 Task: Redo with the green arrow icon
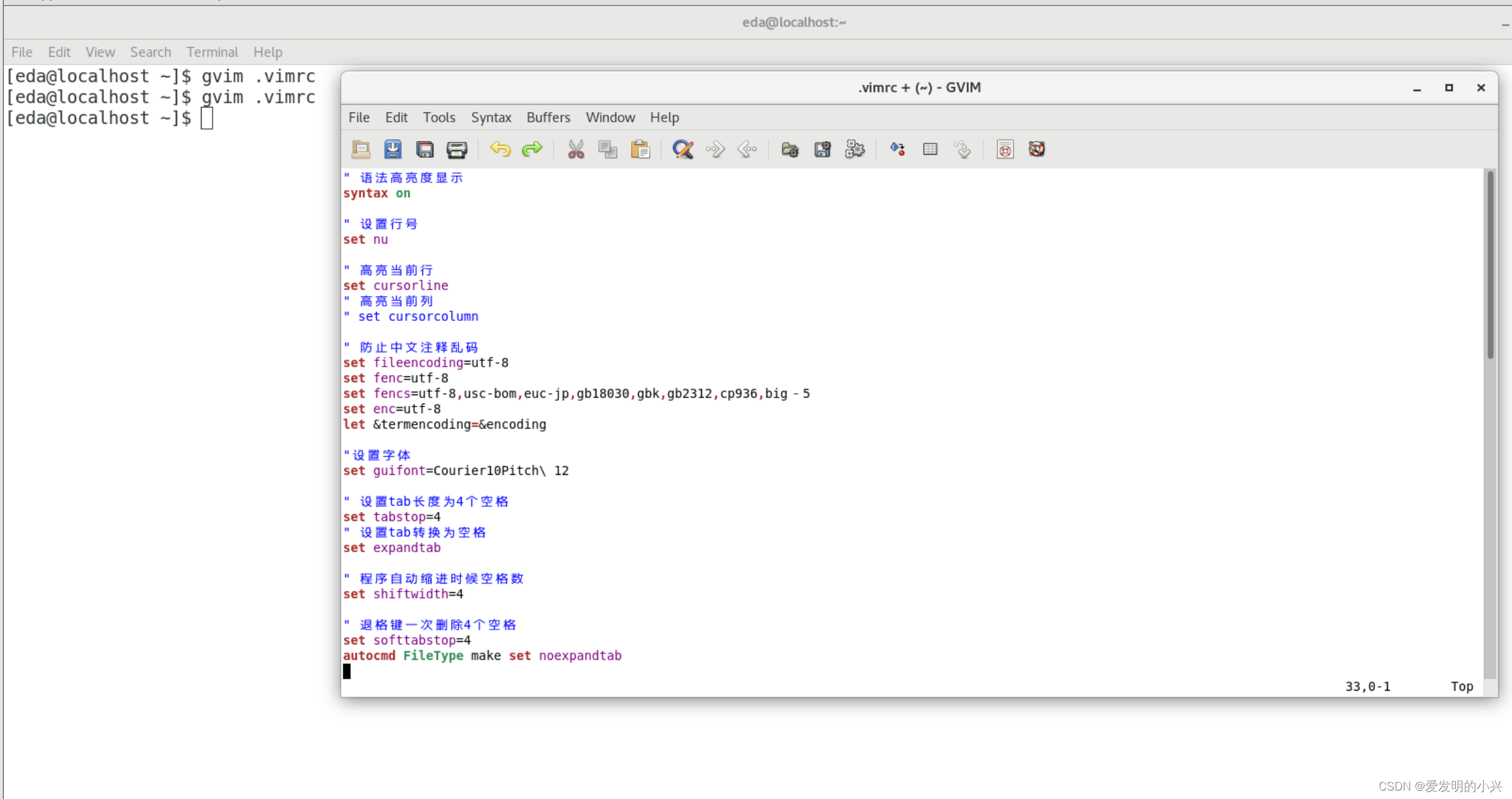533,149
